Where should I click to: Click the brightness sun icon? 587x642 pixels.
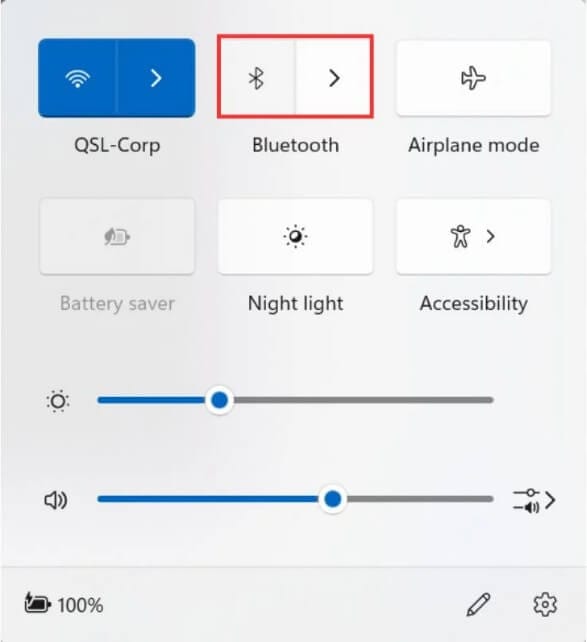[x=58, y=401]
